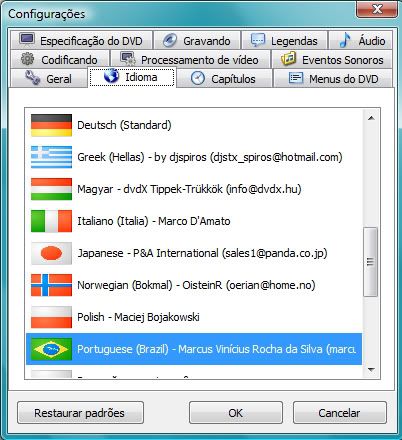The height and width of the screenshot is (440, 402).
Task: Open the Legendas tab
Action: point(284,40)
